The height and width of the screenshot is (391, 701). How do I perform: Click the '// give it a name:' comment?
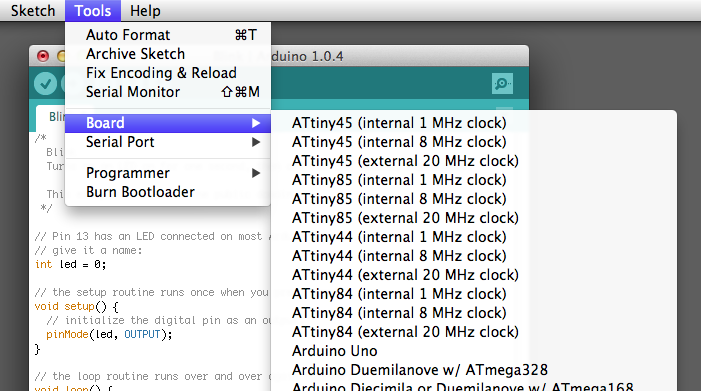tap(89, 251)
